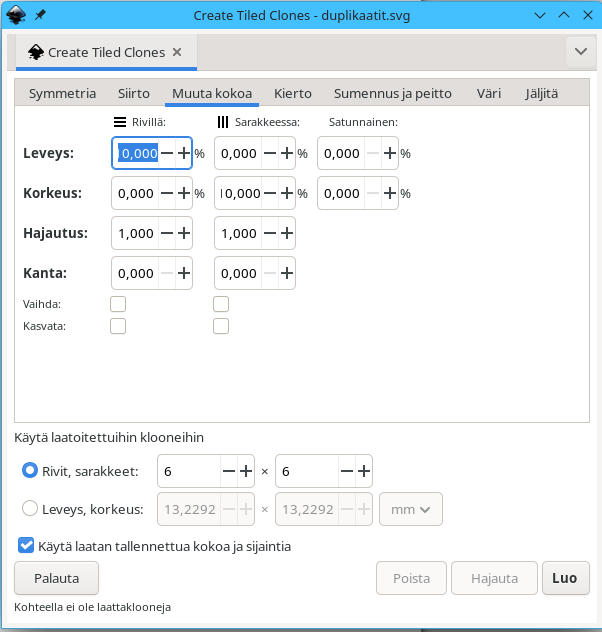Click minus icon for Leveys Sarakkeessa field
The width and height of the screenshot is (602, 632).
(x=268, y=154)
